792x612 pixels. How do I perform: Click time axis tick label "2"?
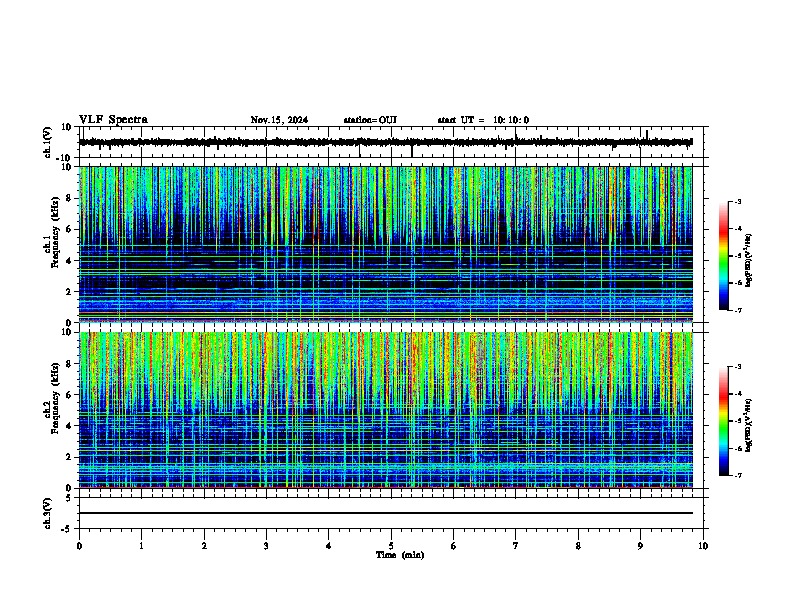click(x=204, y=545)
